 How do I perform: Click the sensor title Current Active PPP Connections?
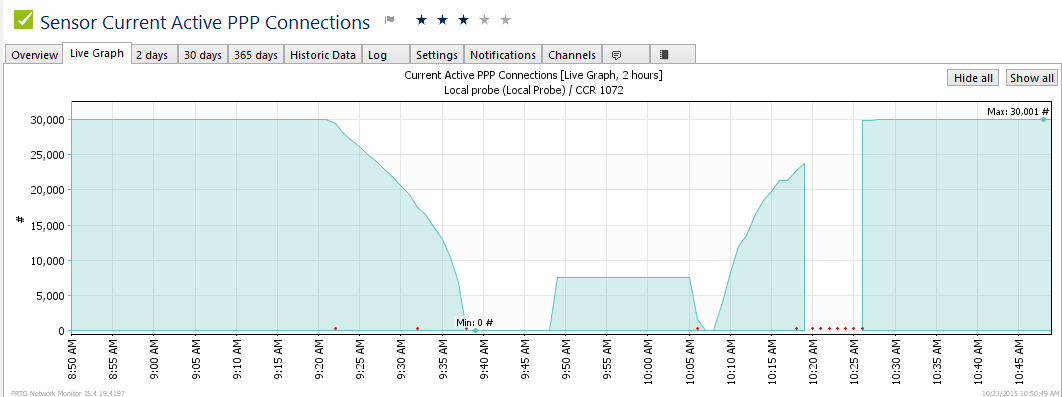tap(205, 22)
